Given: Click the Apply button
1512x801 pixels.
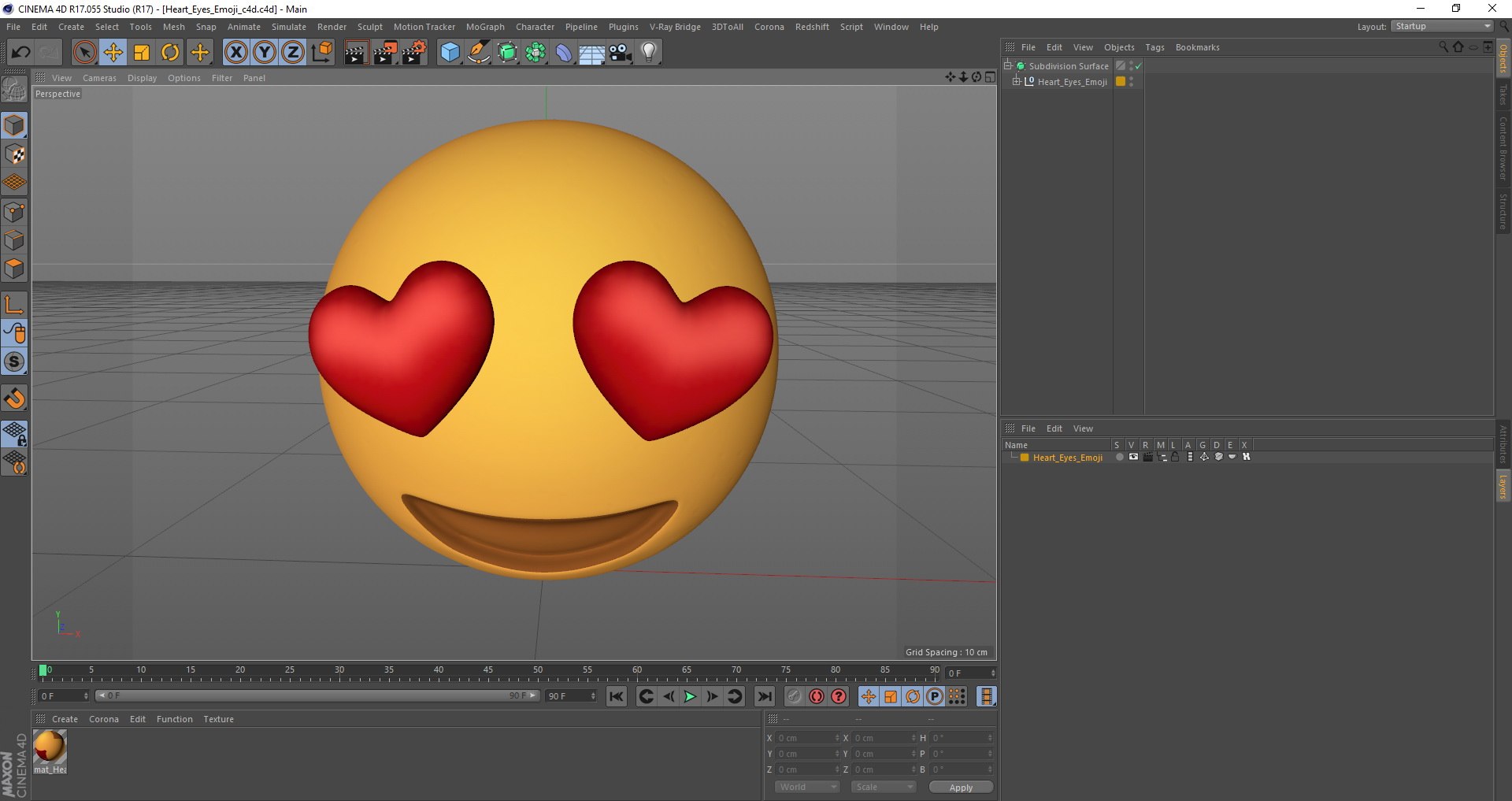Looking at the screenshot, I should coord(961,788).
